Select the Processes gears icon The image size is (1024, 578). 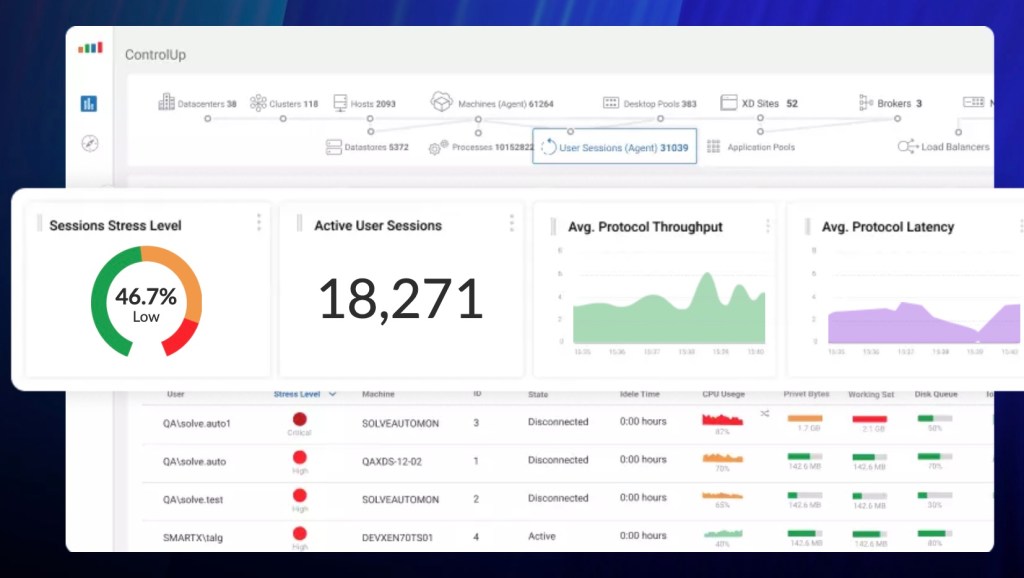[x=438, y=148]
